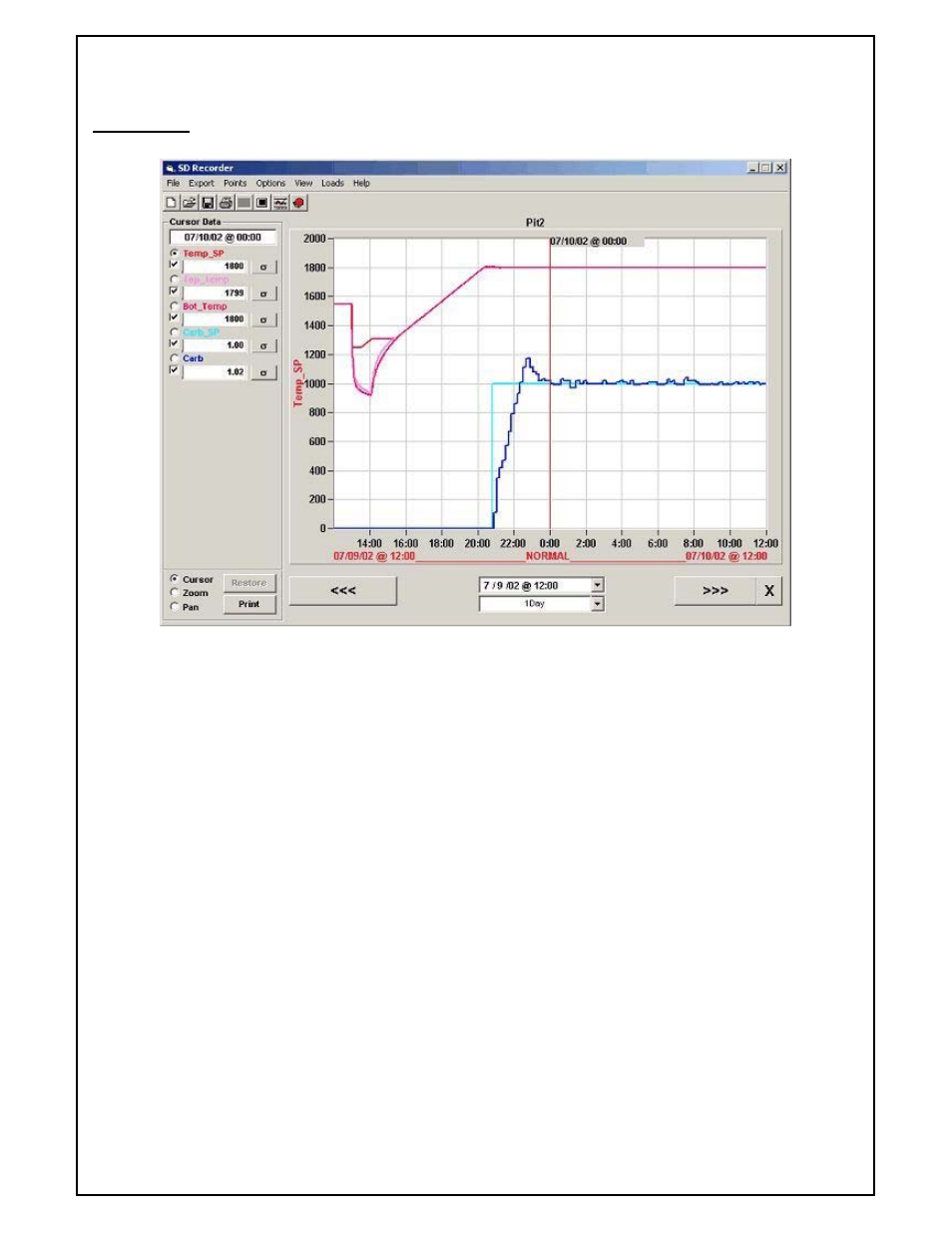Image resolution: width=952 pixels, height=1233 pixels.
Task: Click the red record toolbar icon
Action: point(298,203)
